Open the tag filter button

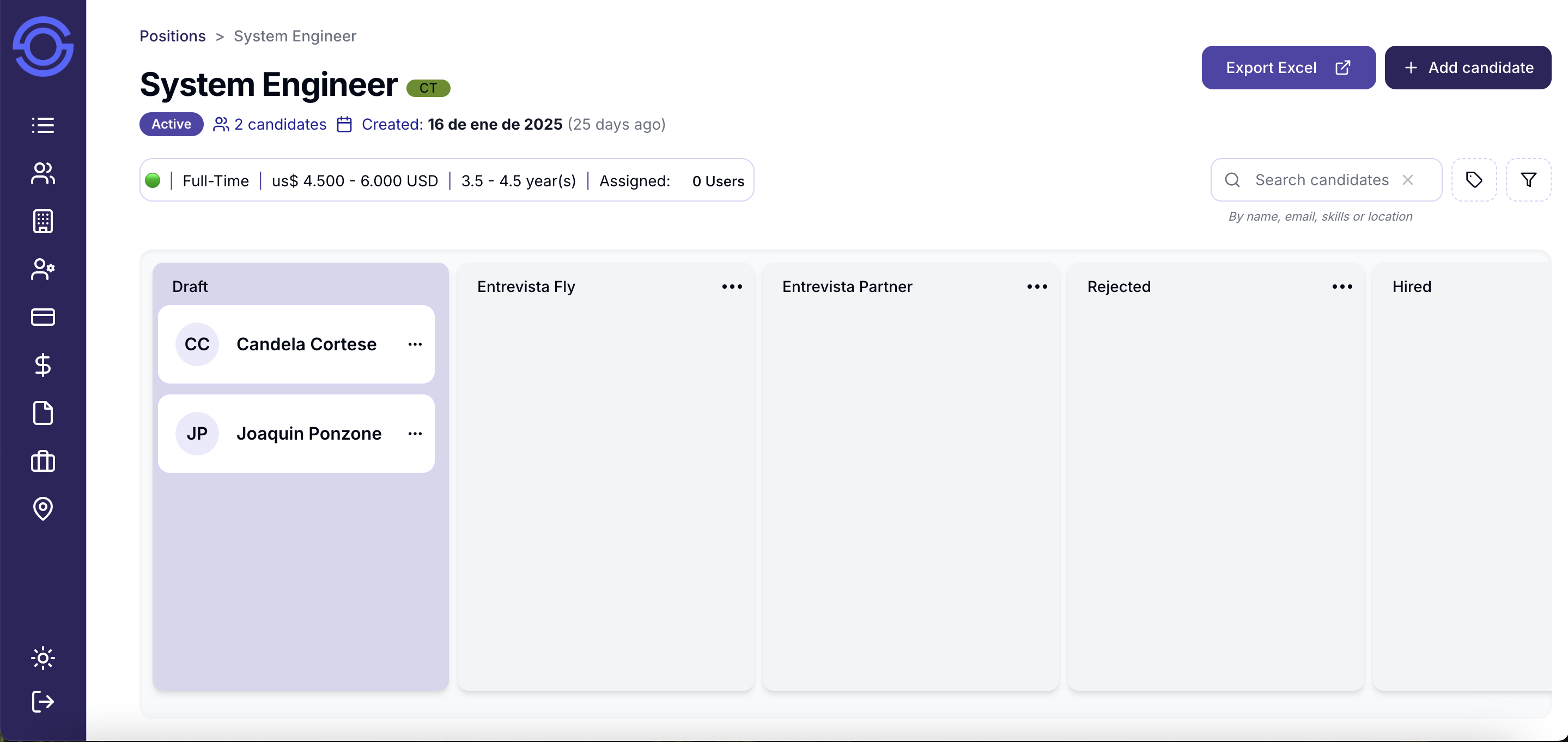[1473, 180]
